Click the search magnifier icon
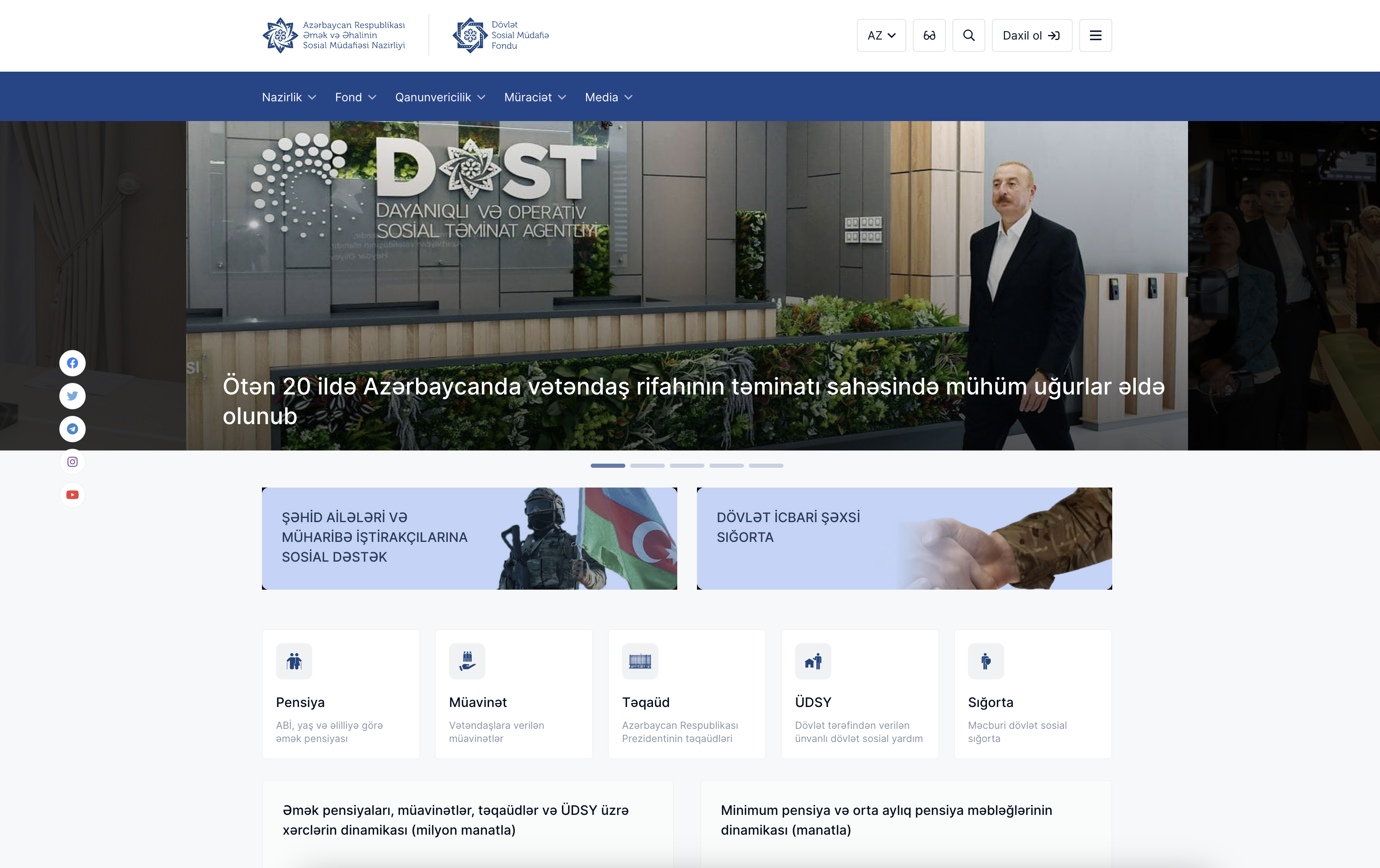Viewport: 1380px width, 868px height. [x=968, y=35]
